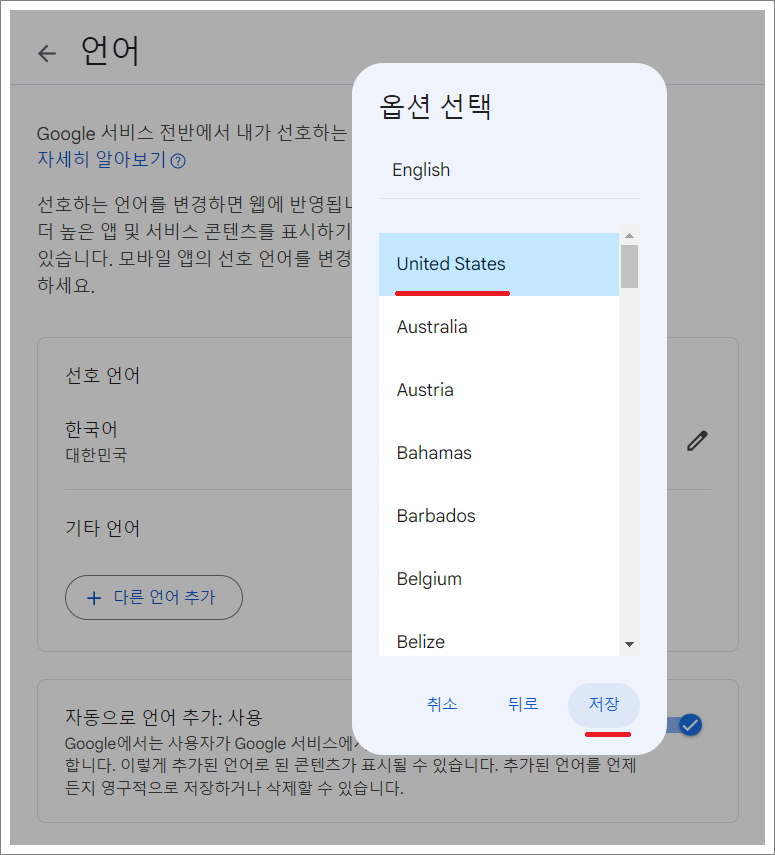The height and width of the screenshot is (855, 775).
Task: Click the 한국어 preferred language entry
Action: click(x=91, y=429)
